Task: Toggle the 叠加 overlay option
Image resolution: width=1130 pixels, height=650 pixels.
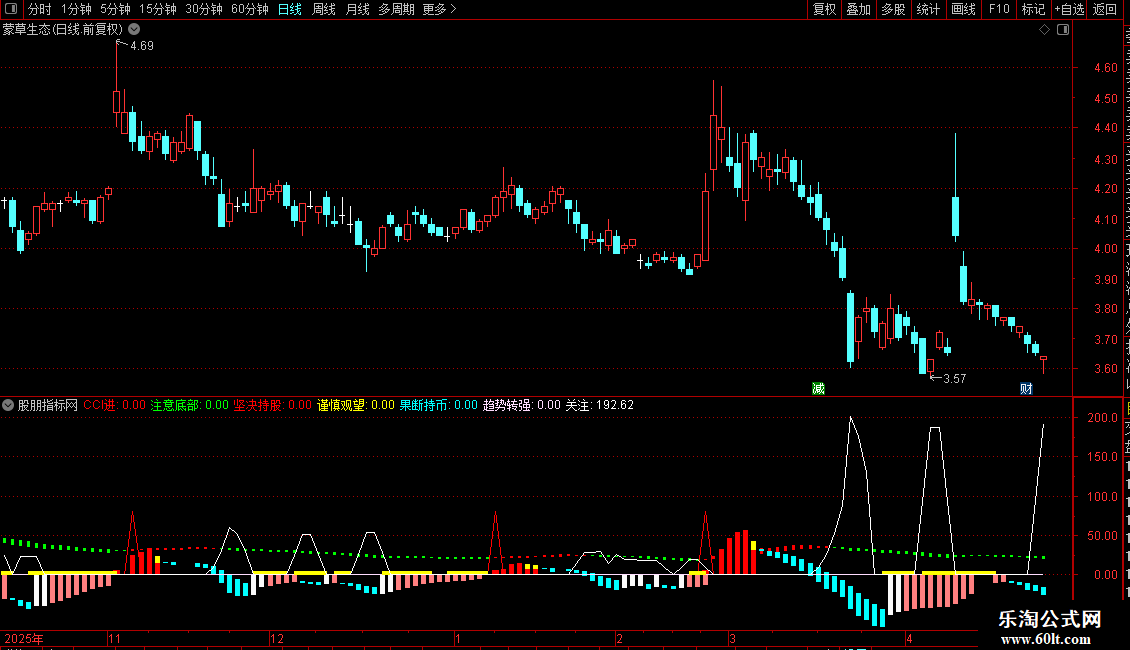Action: [x=858, y=9]
